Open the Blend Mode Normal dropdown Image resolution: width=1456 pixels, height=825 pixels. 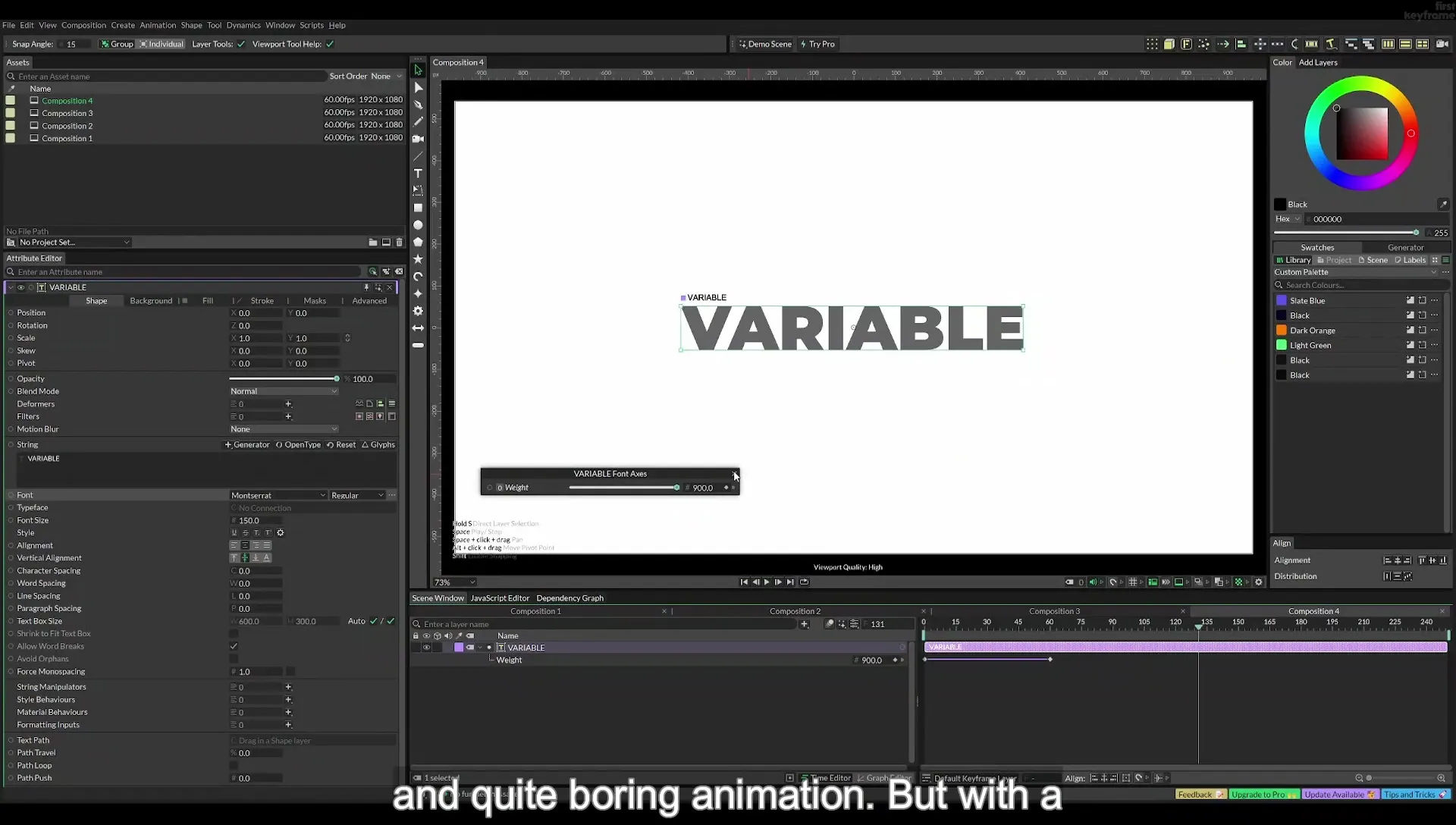284,391
